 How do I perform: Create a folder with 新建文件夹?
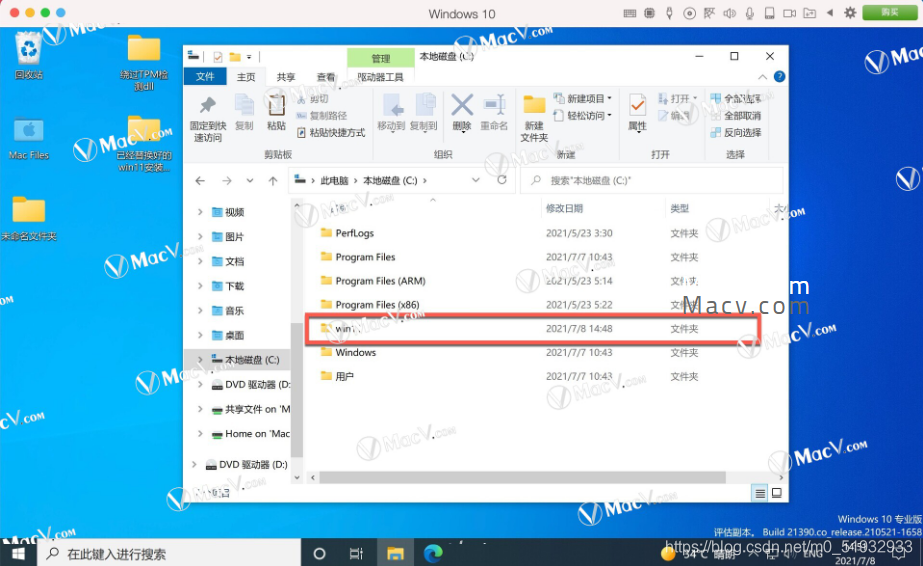[534, 119]
